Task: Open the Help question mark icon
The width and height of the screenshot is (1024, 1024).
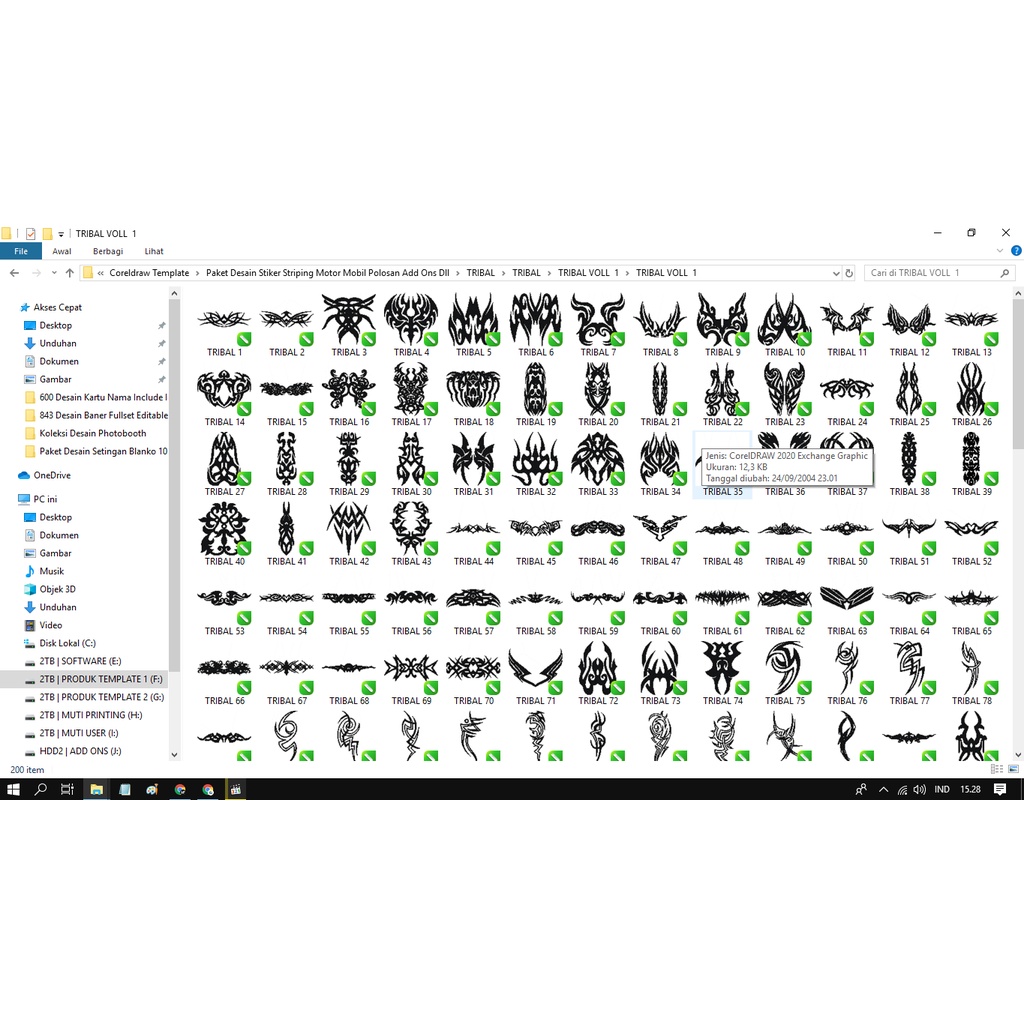Action: tap(1016, 251)
